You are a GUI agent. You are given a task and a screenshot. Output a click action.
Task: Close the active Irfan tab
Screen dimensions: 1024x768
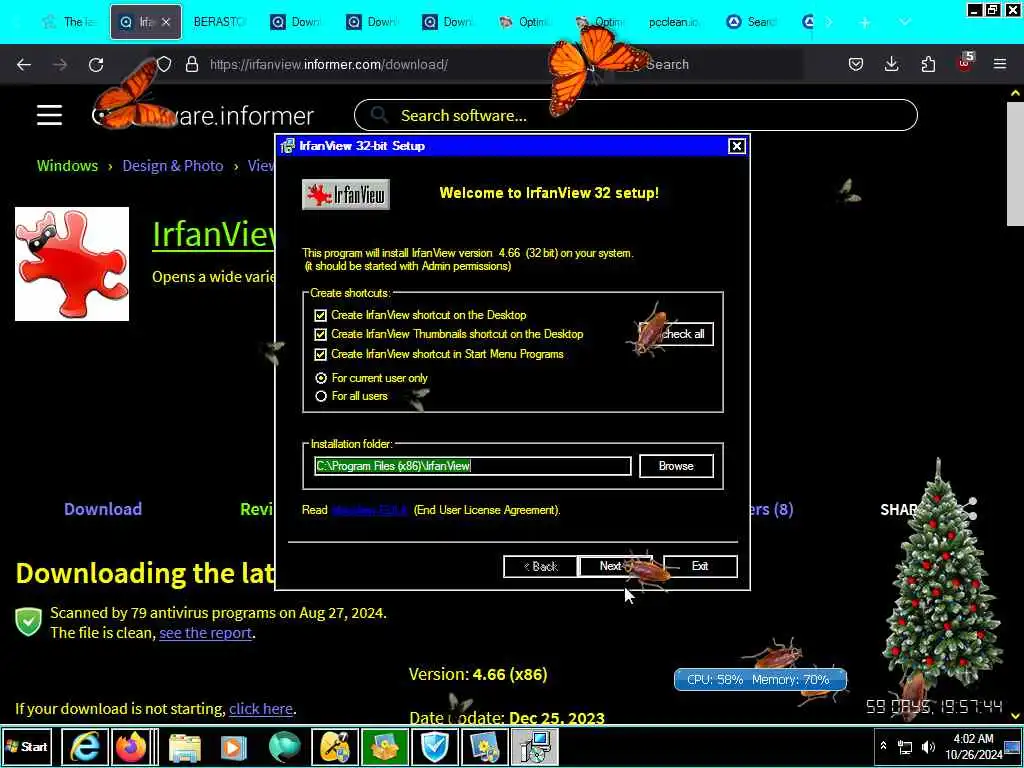(166, 22)
